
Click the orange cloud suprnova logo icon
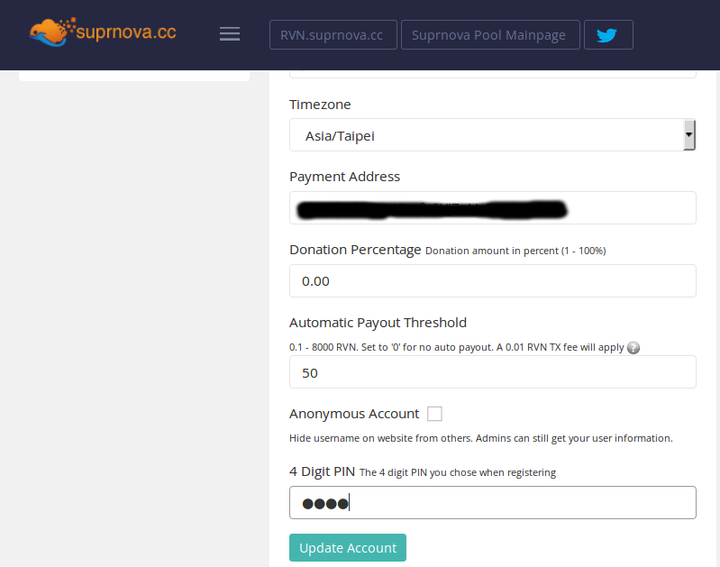pyautogui.click(x=51, y=32)
